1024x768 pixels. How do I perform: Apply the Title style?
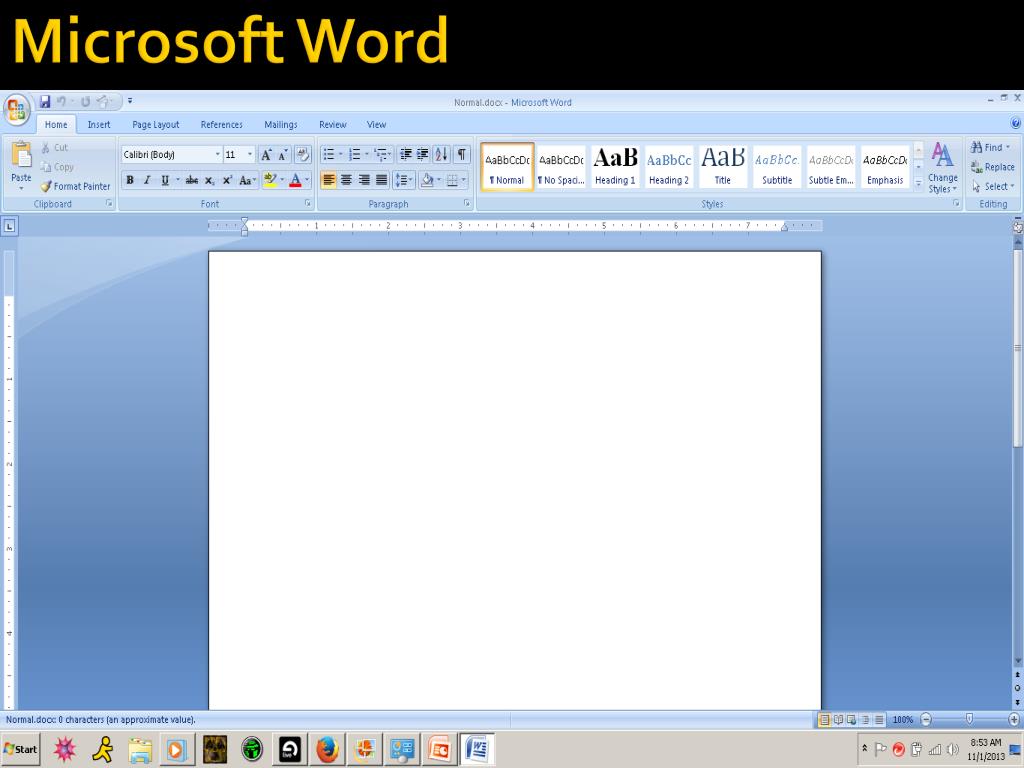point(723,167)
